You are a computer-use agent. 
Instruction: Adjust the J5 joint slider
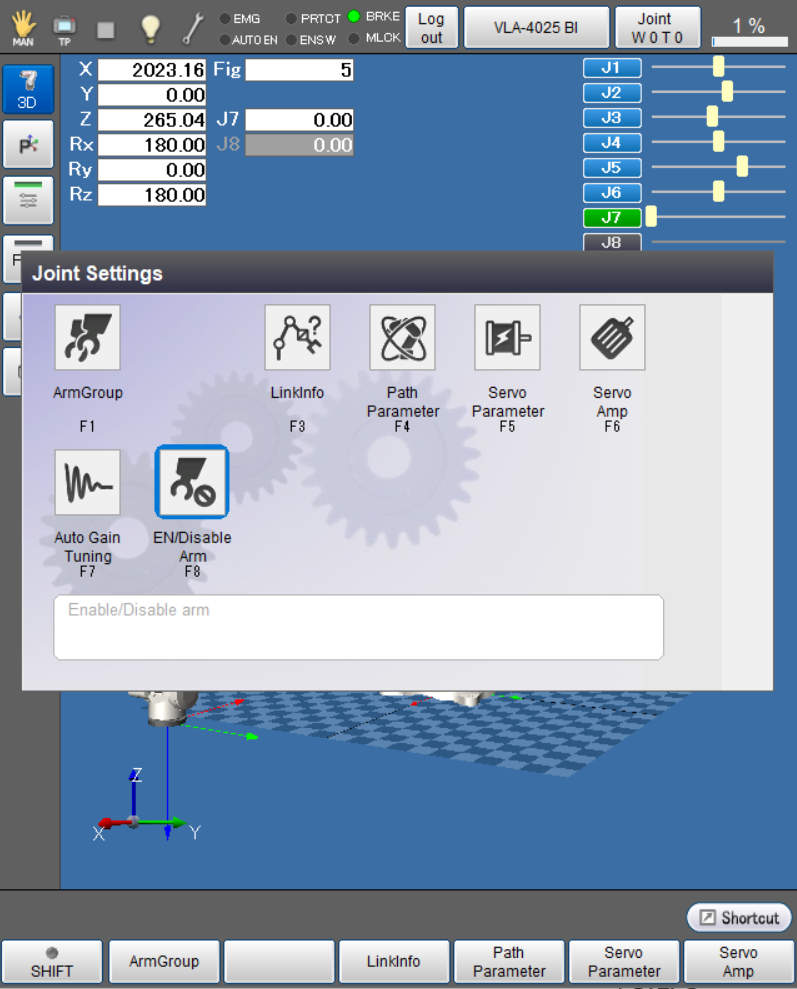coord(742,167)
